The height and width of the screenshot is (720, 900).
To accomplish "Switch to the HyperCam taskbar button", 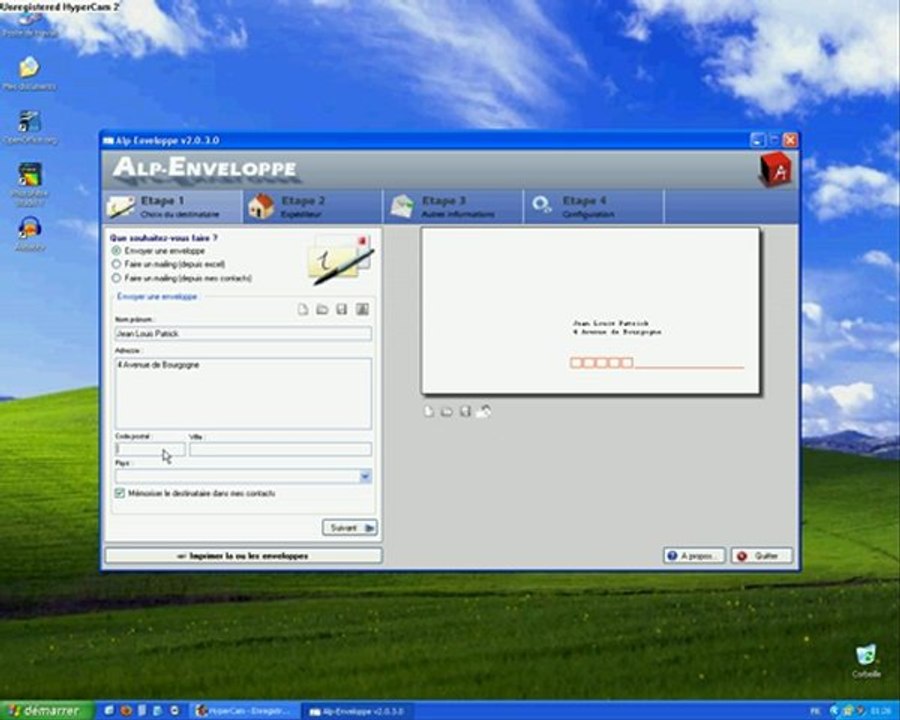I will pos(246,711).
